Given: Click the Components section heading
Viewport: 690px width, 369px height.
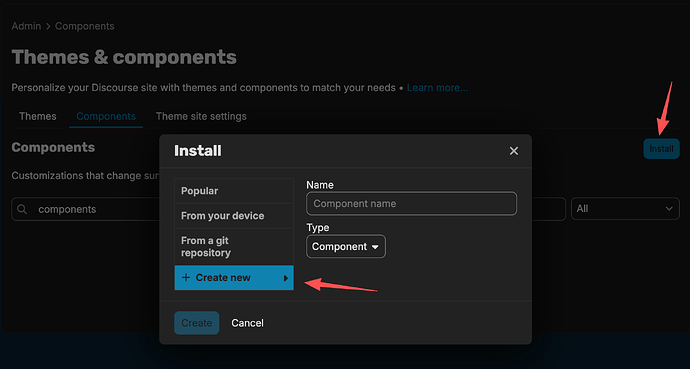Looking at the screenshot, I should click(53, 147).
